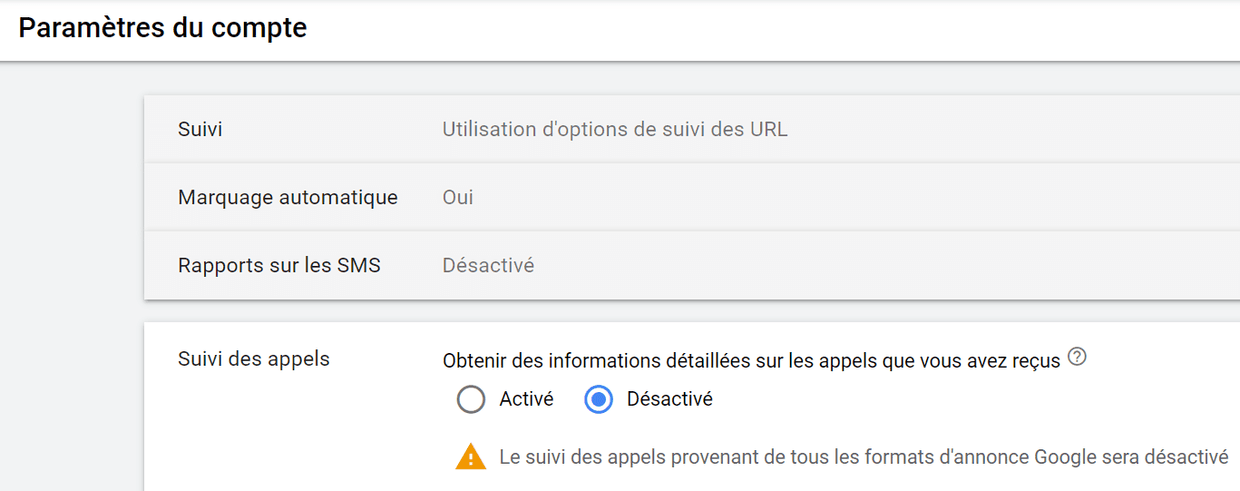Click the Suivi des appels section label
Image resolution: width=1240 pixels, height=491 pixels.
(254, 358)
